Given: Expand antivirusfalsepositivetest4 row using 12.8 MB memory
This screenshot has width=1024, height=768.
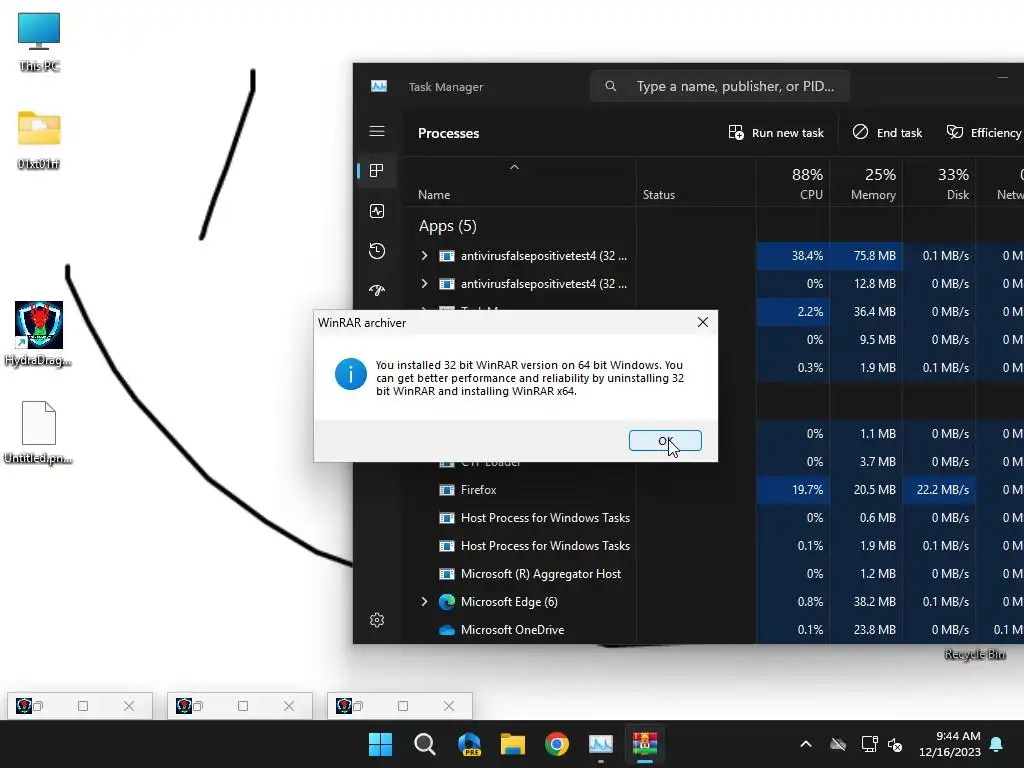Looking at the screenshot, I should [424, 283].
